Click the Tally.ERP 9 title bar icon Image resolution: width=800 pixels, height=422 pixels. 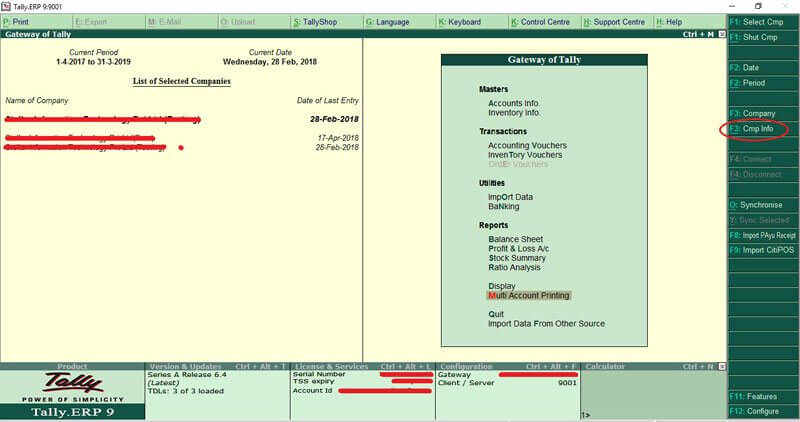[x=6, y=7]
